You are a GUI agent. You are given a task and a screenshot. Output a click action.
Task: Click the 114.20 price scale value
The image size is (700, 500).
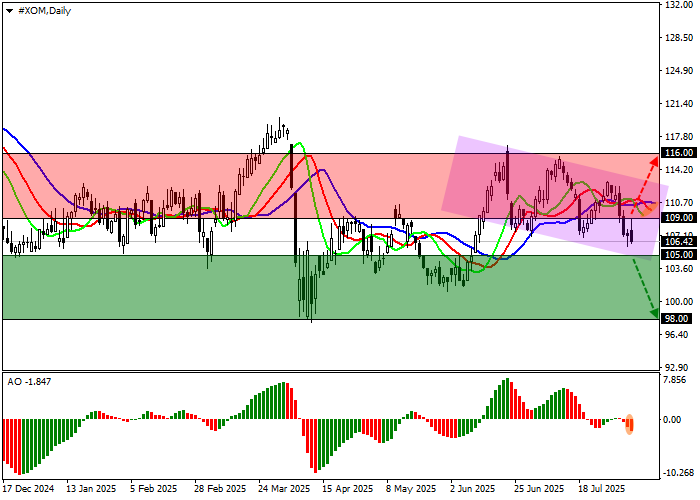coord(679,170)
